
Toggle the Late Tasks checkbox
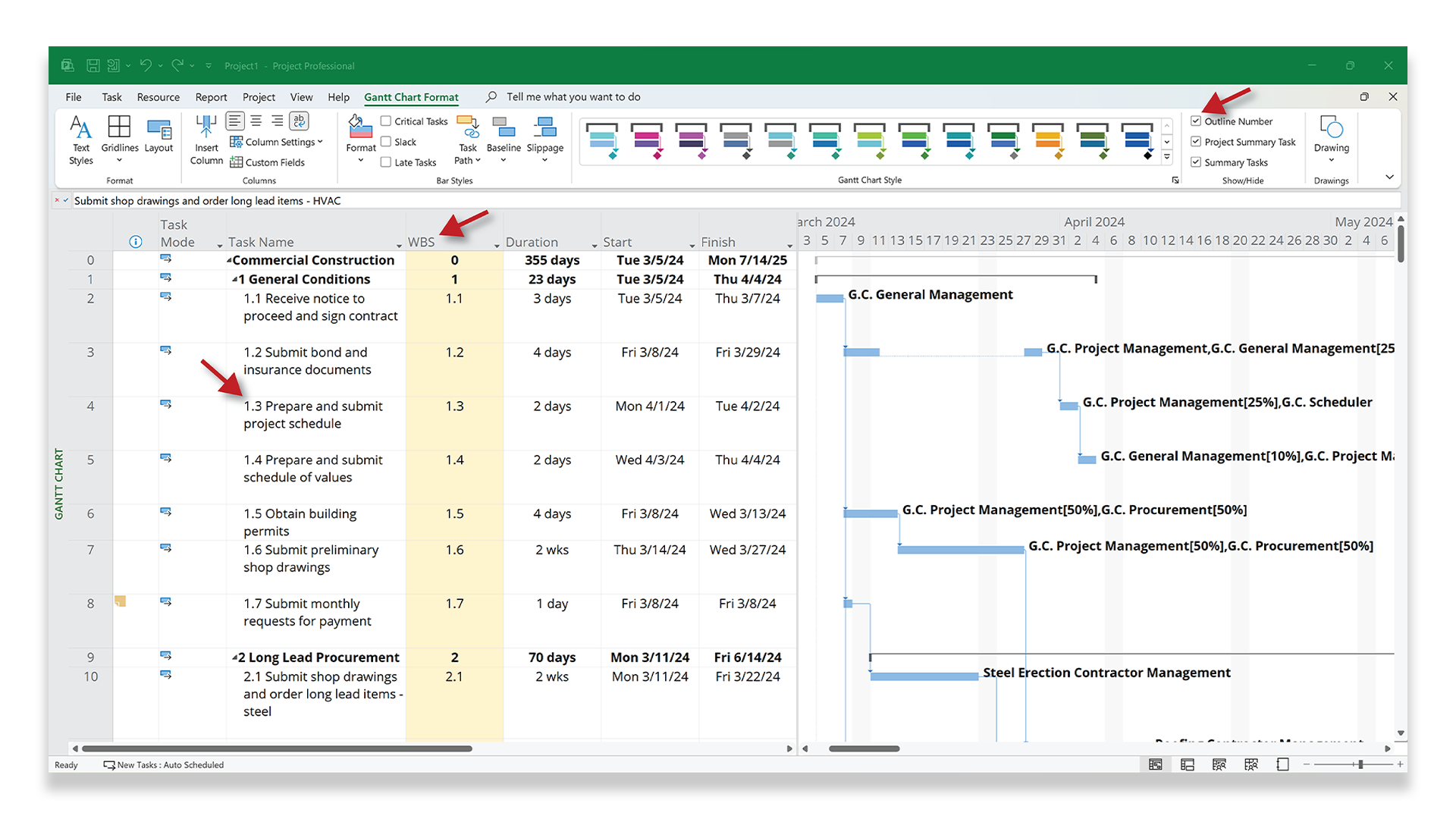pos(386,162)
